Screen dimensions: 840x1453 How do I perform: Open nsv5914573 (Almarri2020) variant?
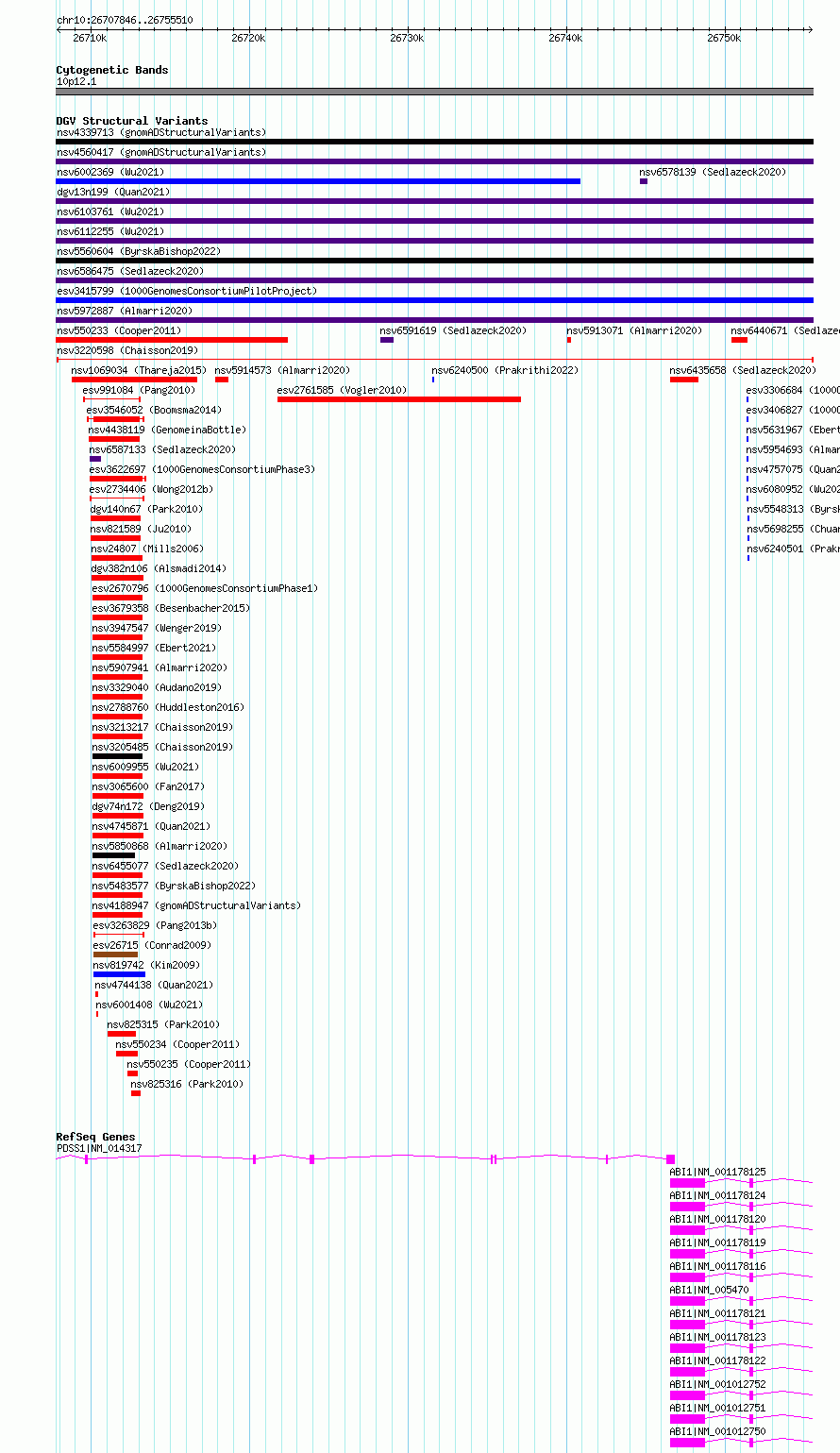click(282, 370)
